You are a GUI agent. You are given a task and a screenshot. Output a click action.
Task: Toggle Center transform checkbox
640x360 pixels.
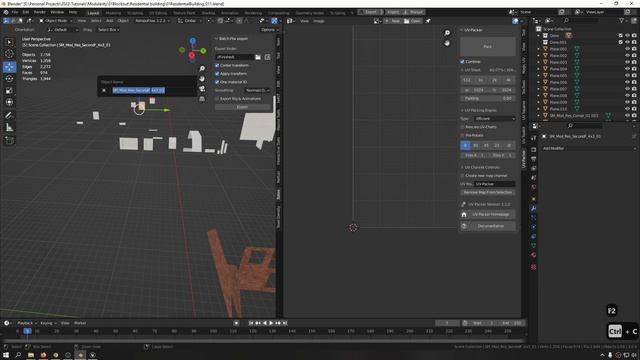point(217,65)
